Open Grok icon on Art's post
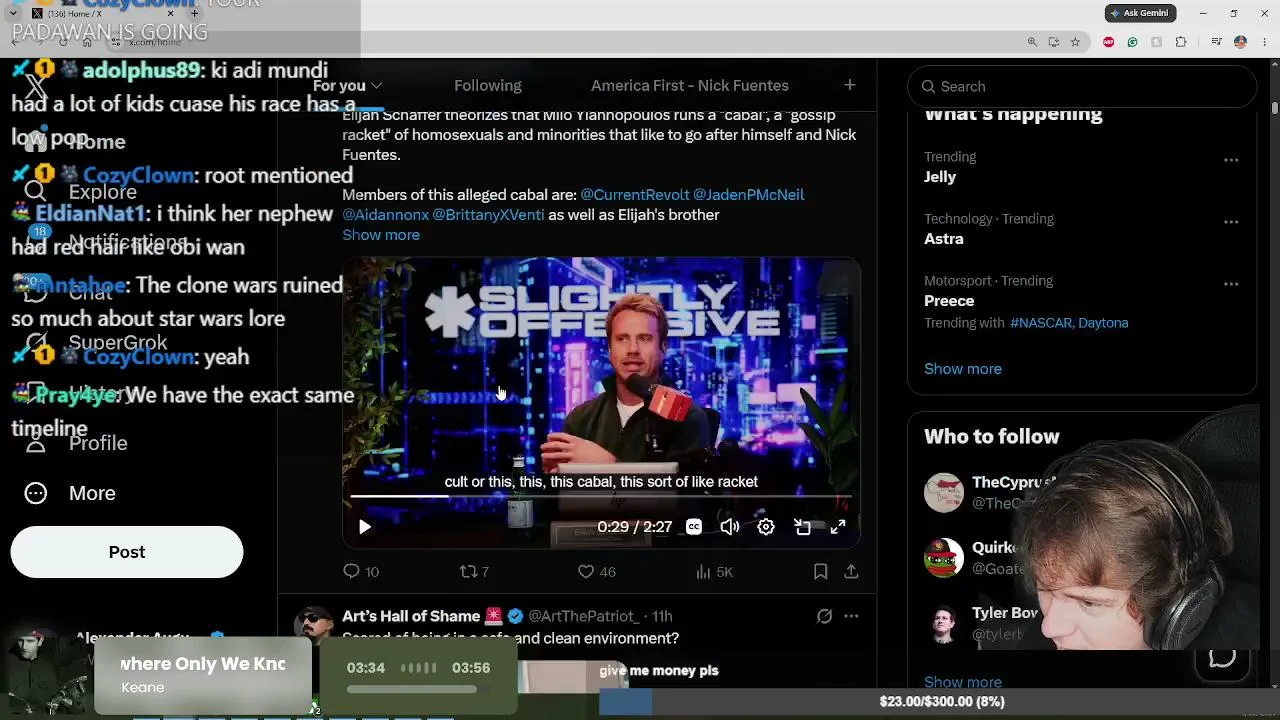This screenshot has width=1280, height=720. [824, 616]
